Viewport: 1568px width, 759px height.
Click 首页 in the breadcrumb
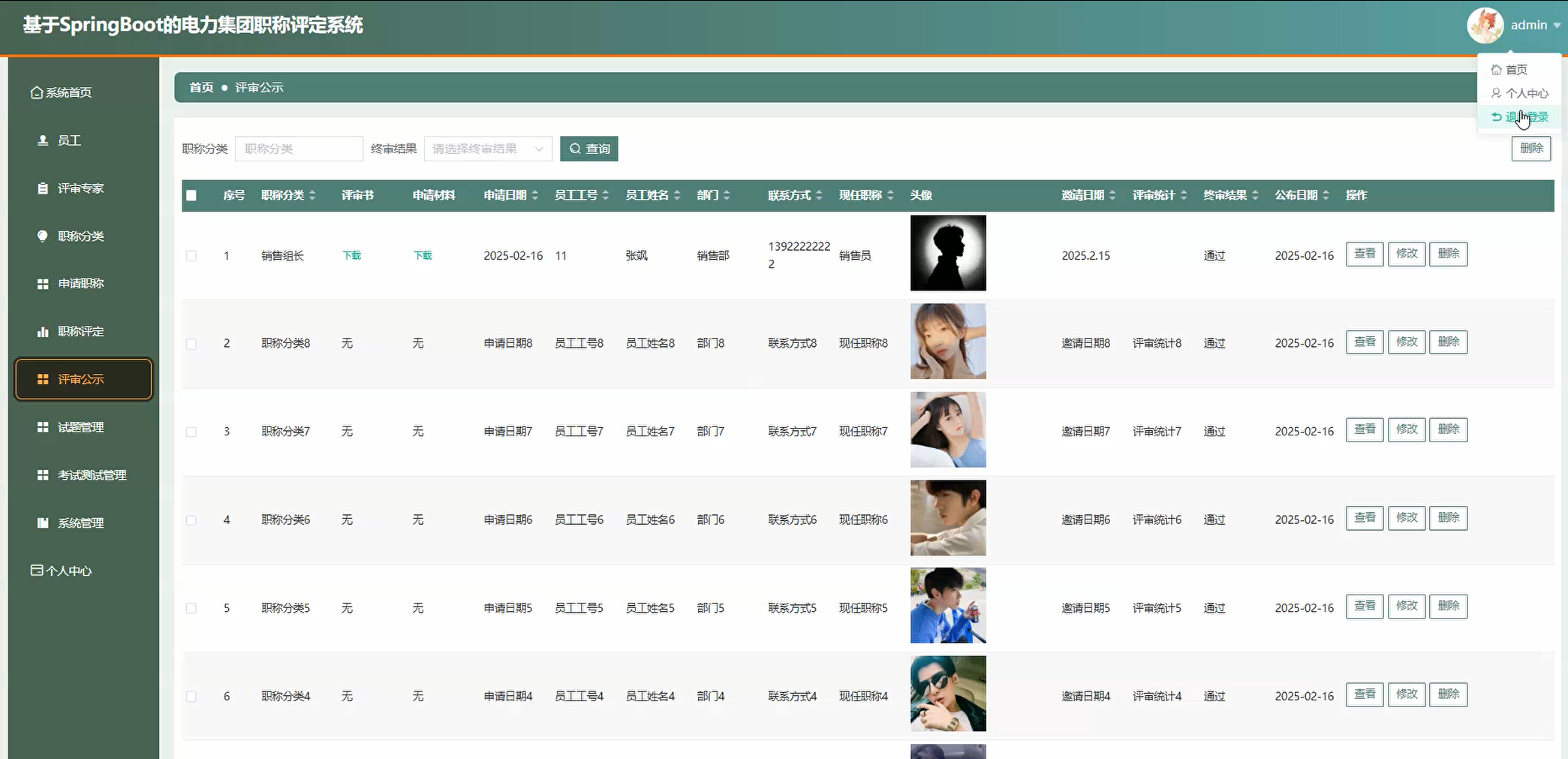(201, 88)
